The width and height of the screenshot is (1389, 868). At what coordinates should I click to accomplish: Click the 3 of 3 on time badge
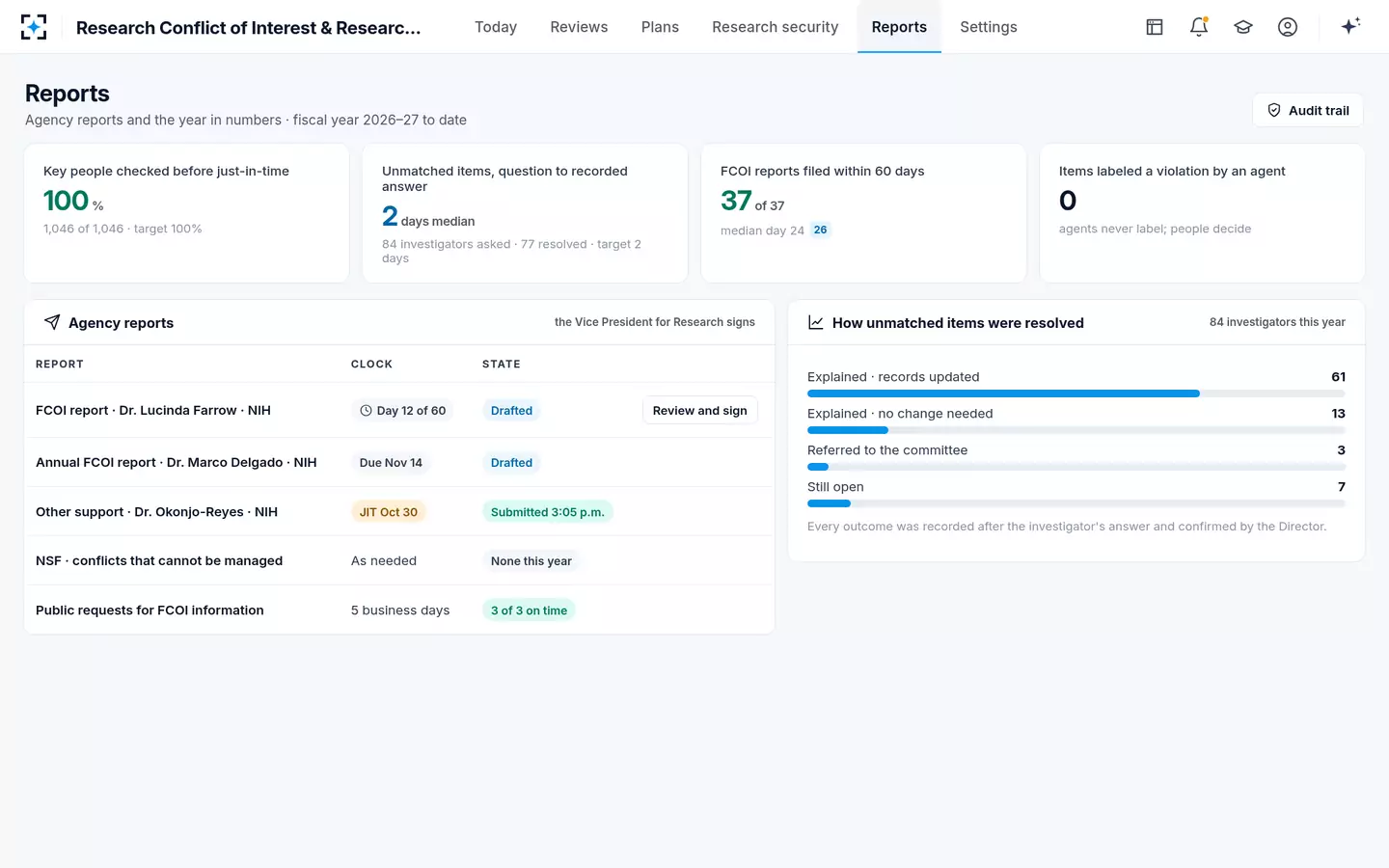pos(529,610)
